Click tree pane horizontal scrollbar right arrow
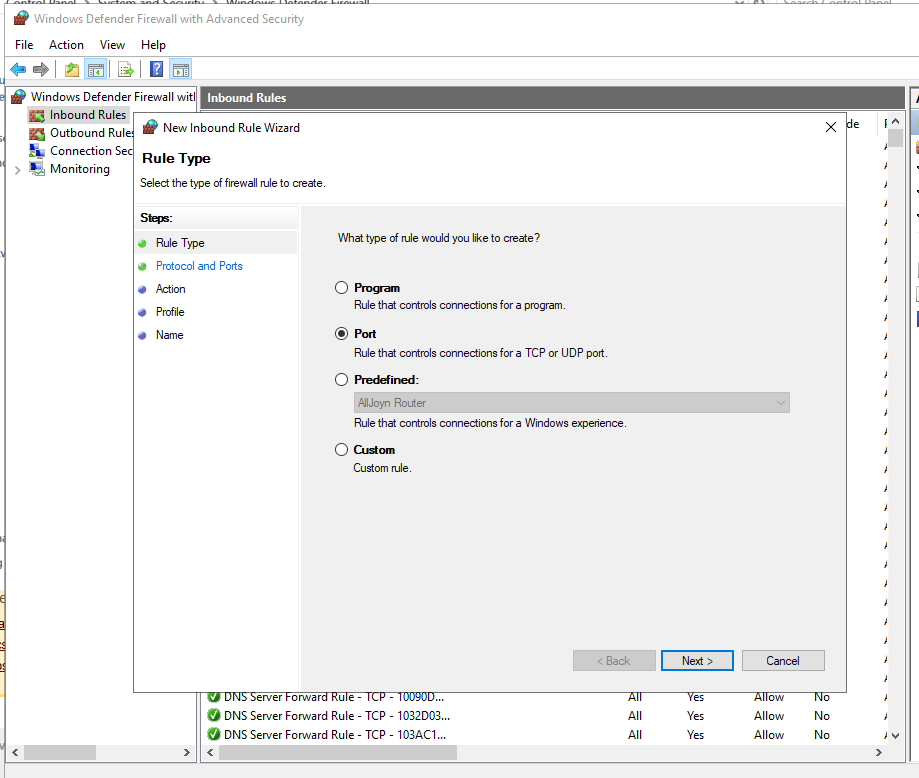Viewport: 919px width, 778px height. point(186,752)
